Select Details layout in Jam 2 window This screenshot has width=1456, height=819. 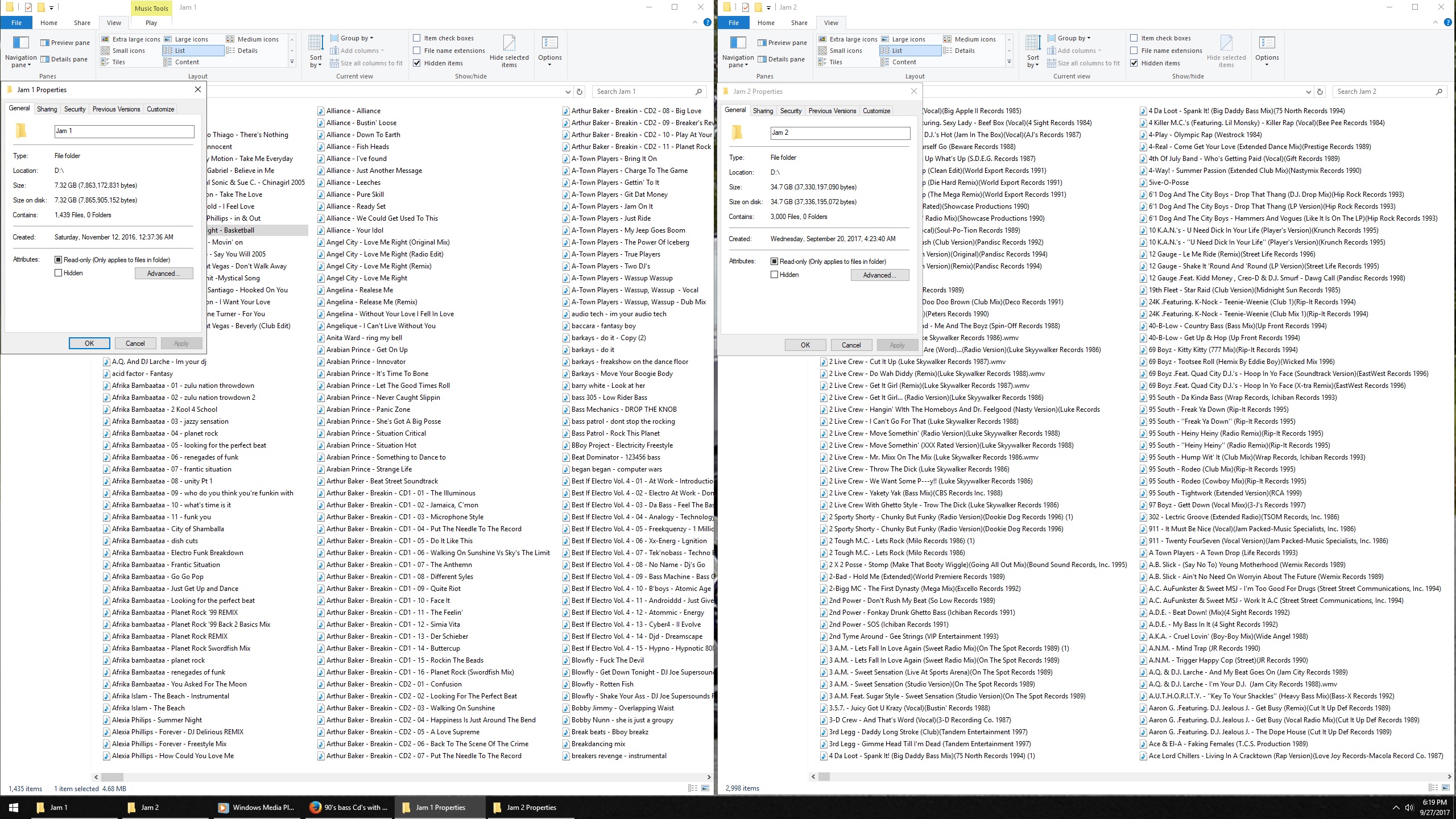pyautogui.click(x=959, y=51)
